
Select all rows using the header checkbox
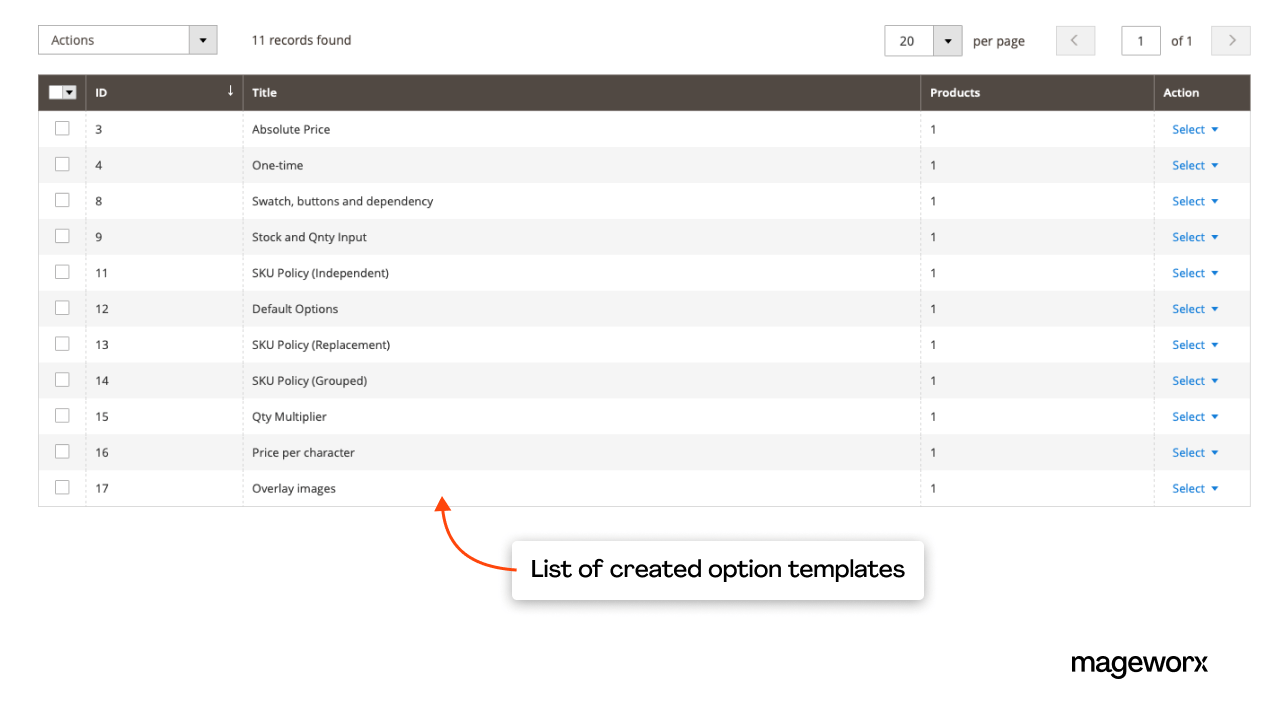(56, 91)
